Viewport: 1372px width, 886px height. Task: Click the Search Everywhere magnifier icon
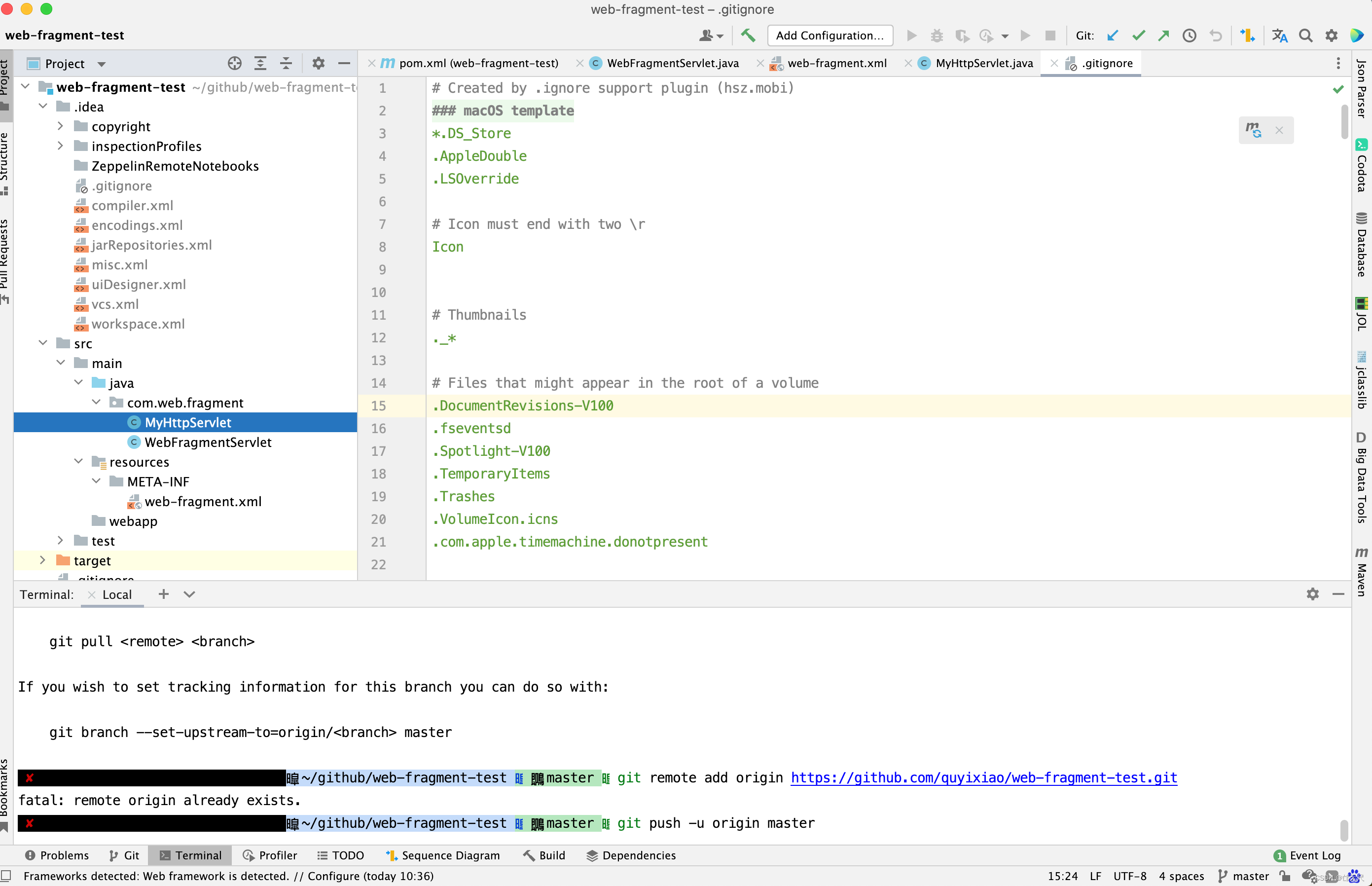click(x=1305, y=36)
